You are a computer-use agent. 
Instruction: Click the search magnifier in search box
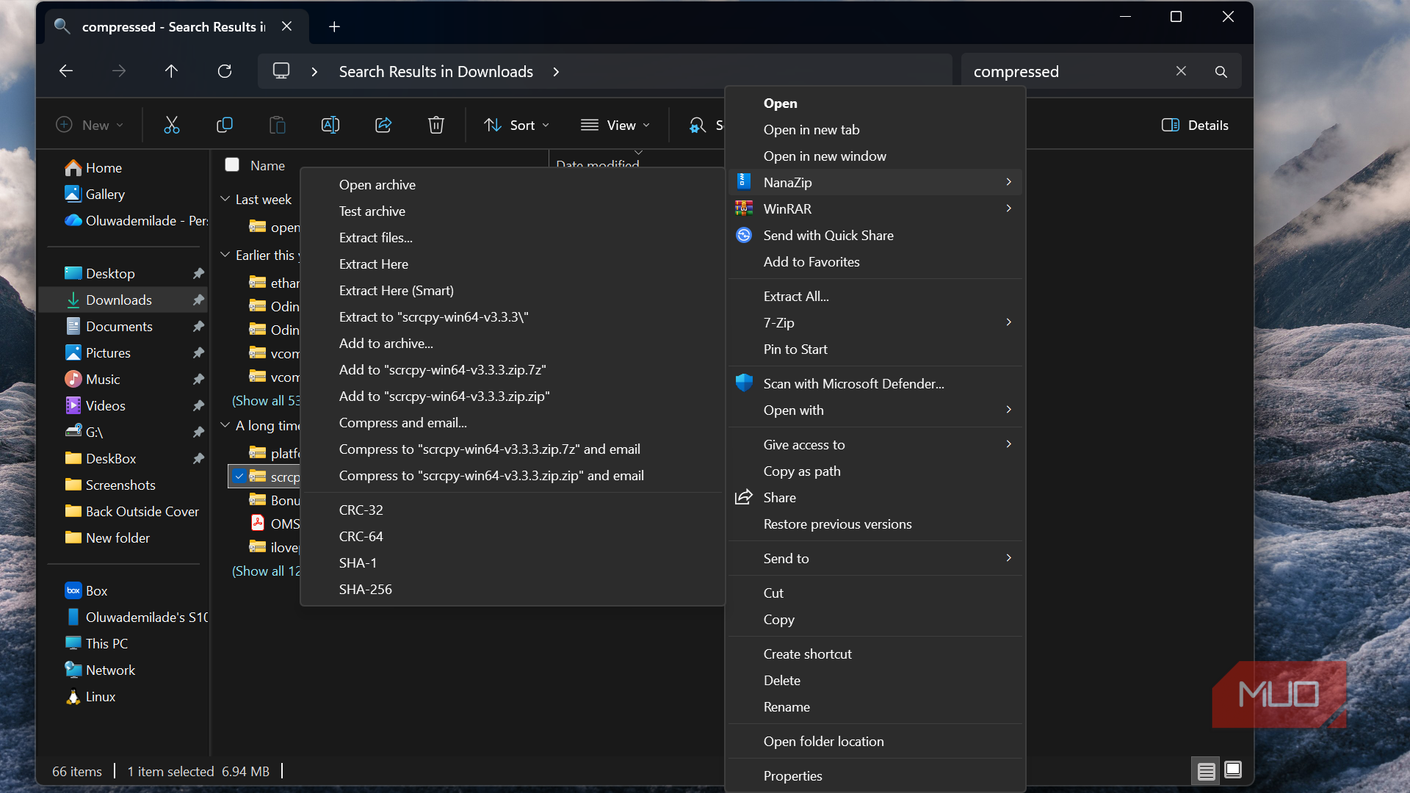1221,72
